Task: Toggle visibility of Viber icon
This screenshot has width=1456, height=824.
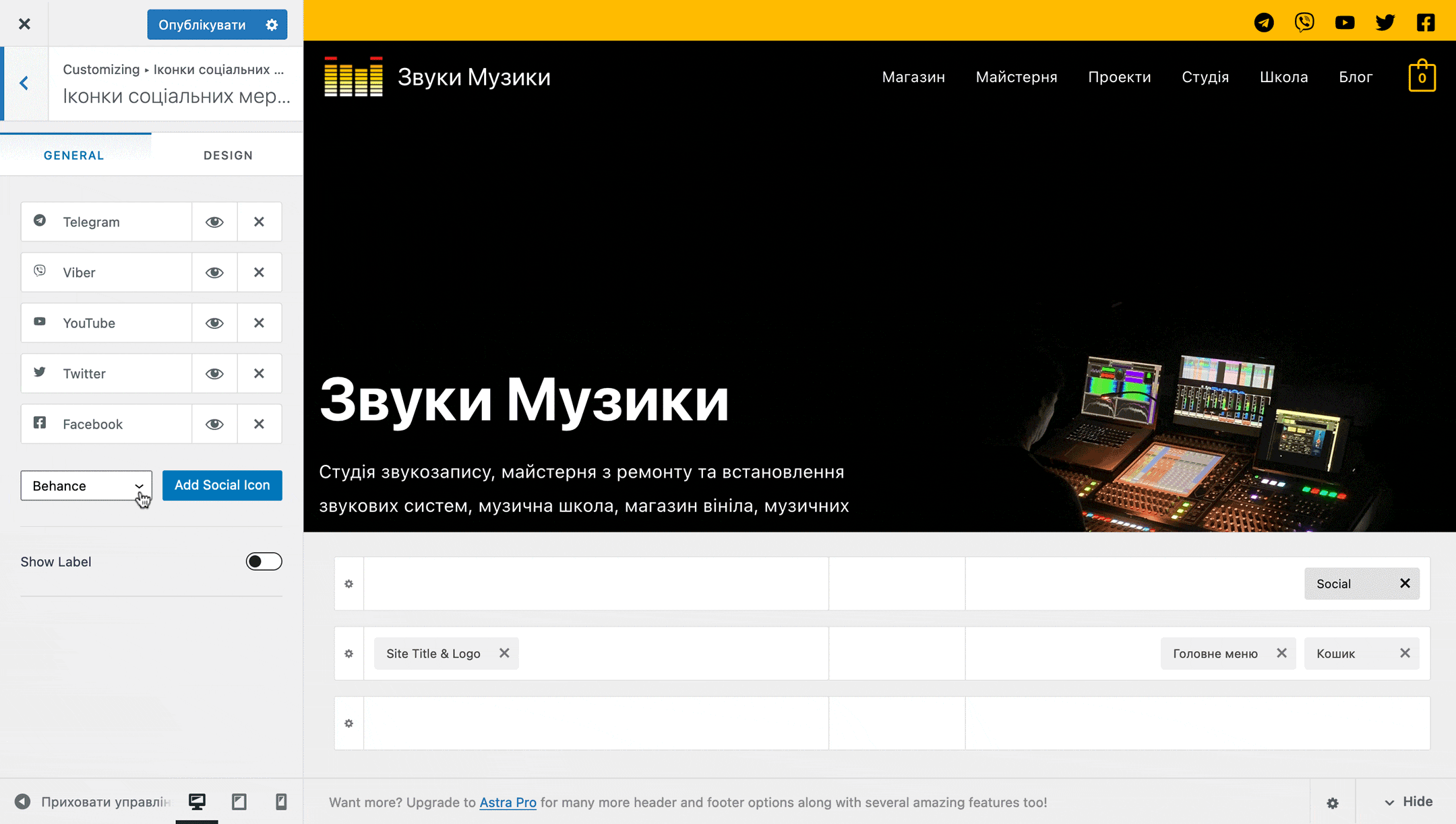Action: (214, 272)
